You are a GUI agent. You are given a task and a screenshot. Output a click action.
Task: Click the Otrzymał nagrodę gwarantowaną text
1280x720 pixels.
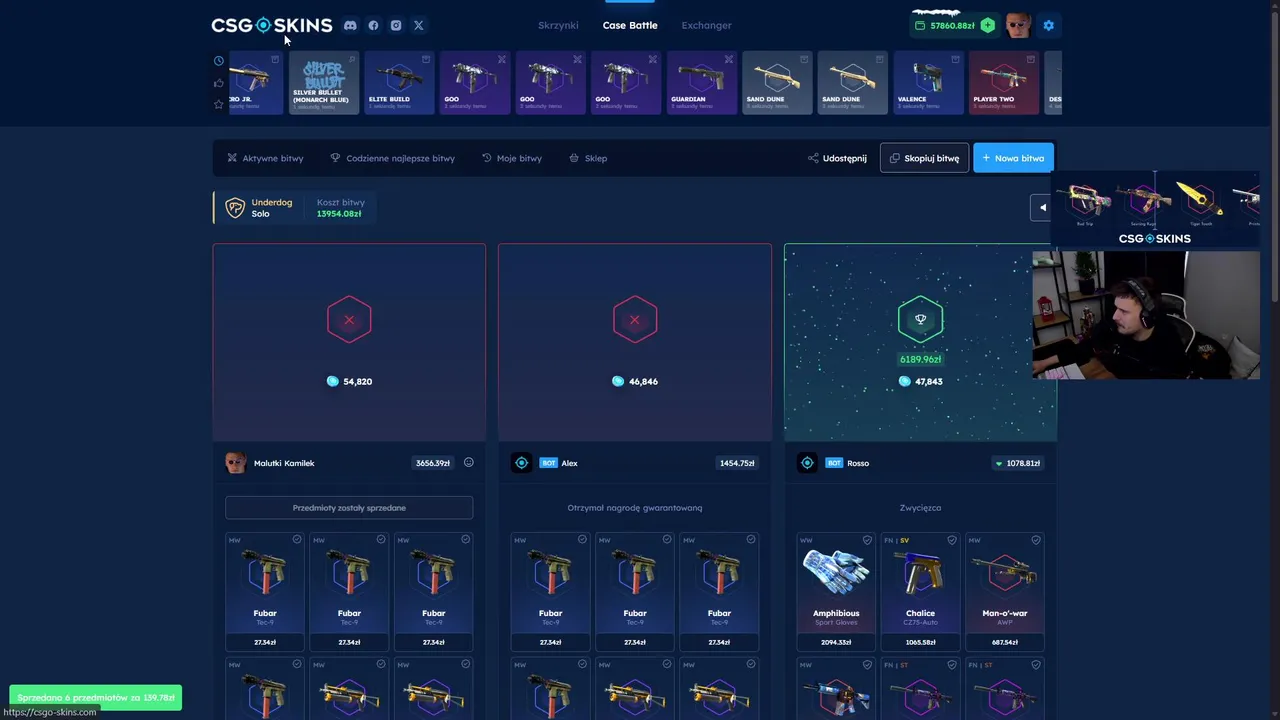click(635, 507)
